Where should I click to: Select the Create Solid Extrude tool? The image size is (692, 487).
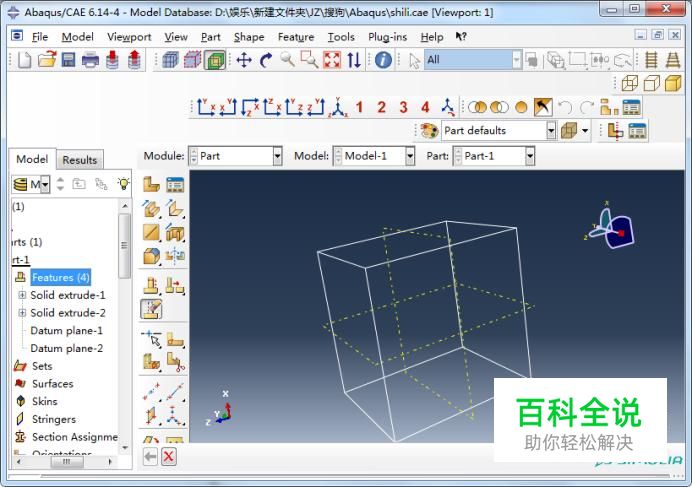pyautogui.click(x=151, y=208)
